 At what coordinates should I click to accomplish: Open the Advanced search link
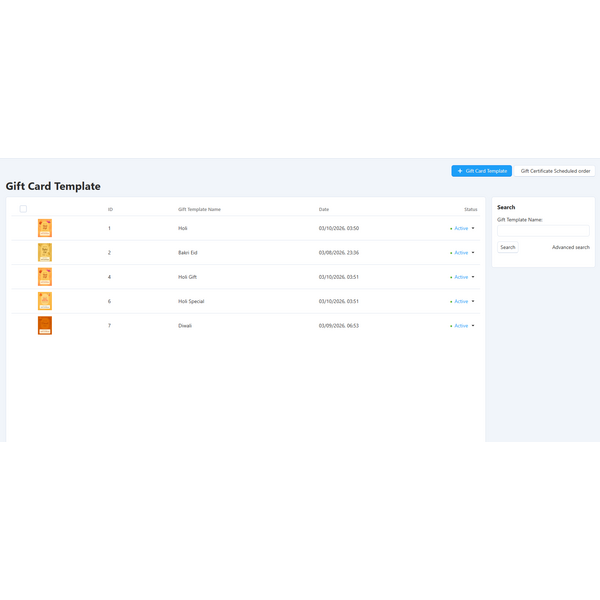(570, 247)
